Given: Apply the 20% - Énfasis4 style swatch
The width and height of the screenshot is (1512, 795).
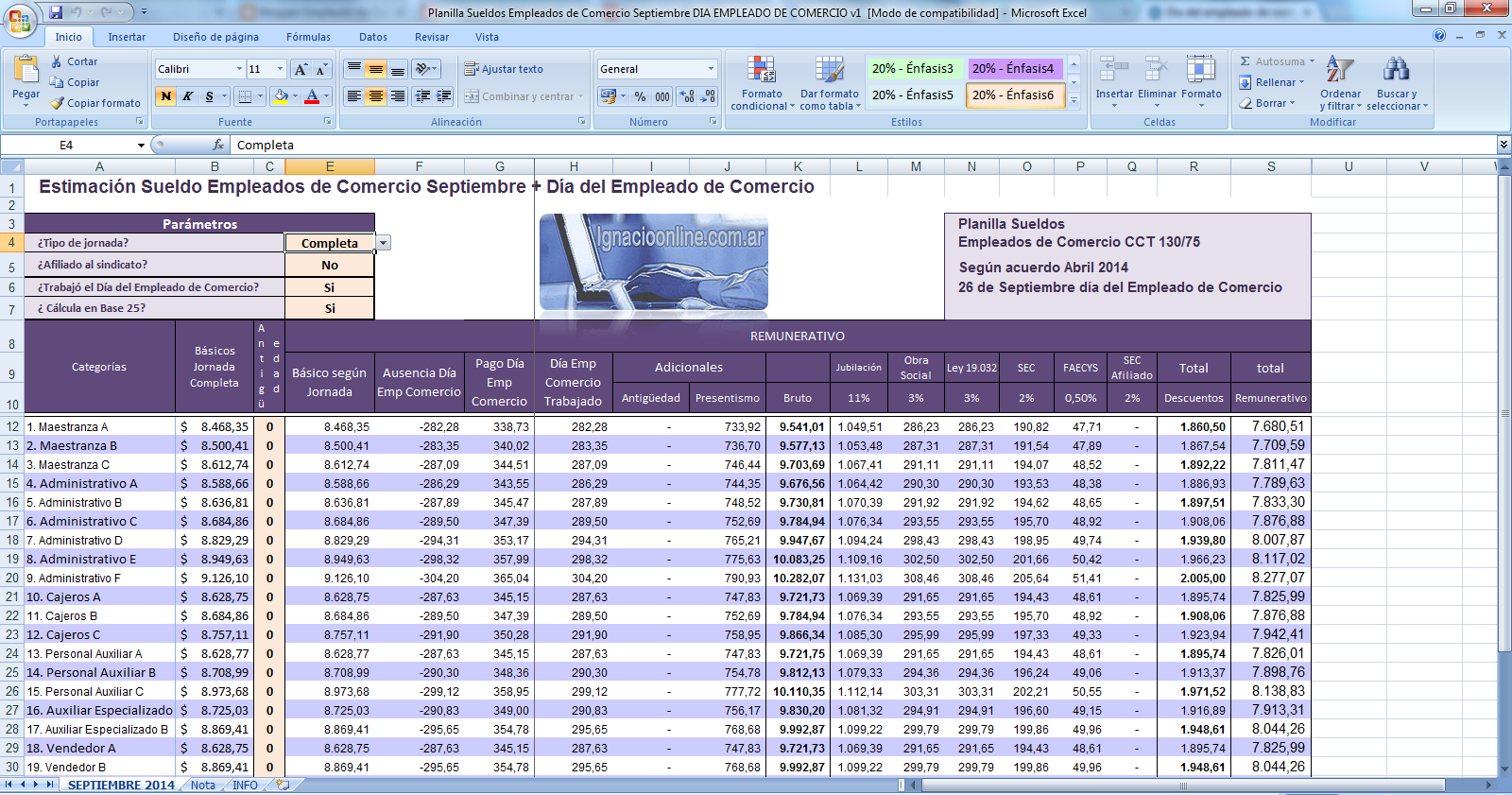Looking at the screenshot, I should (x=1012, y=68).
